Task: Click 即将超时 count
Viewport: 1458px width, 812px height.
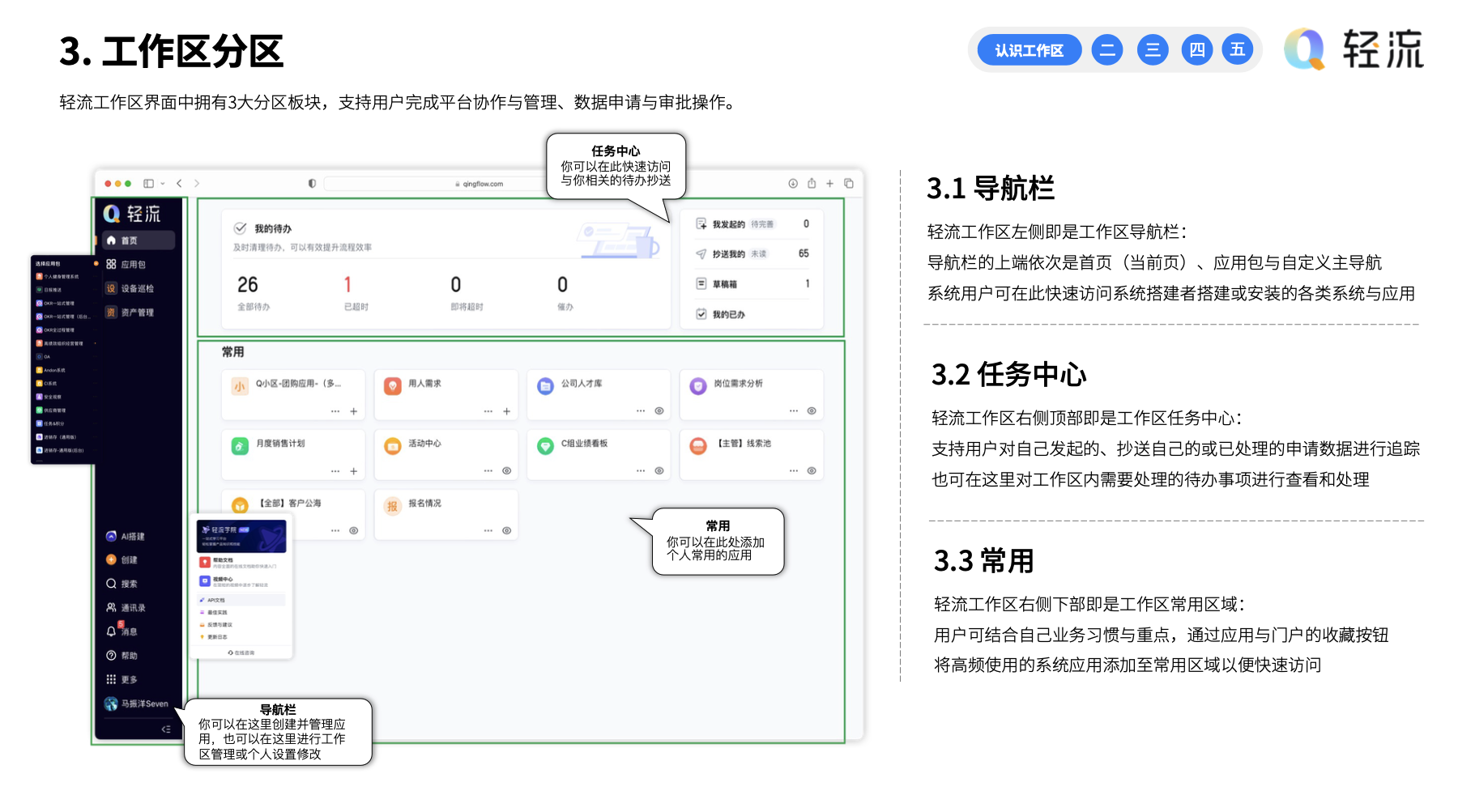Action: (467, 293)
